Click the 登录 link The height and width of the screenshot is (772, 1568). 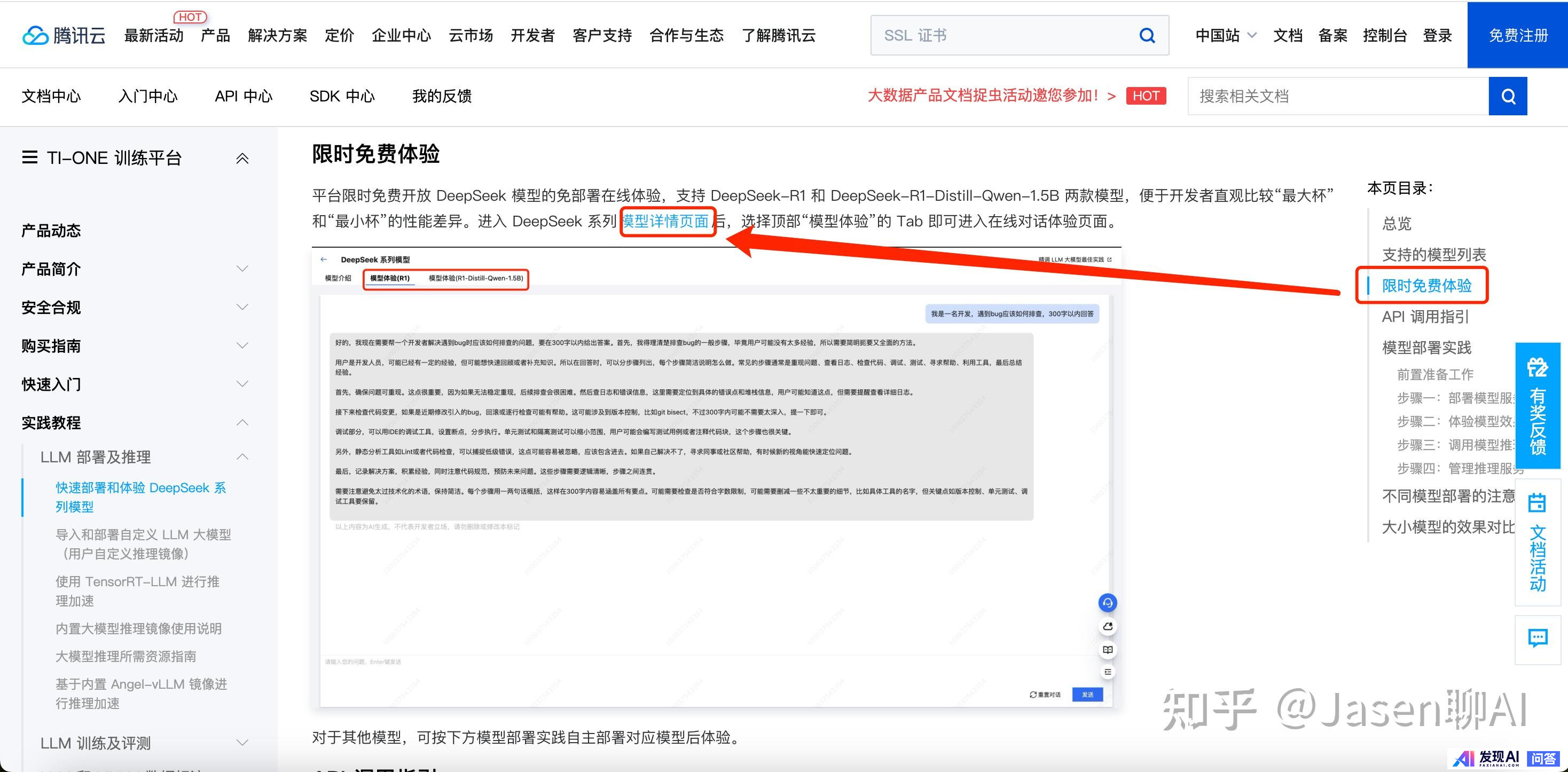[x=1437, y=35]
